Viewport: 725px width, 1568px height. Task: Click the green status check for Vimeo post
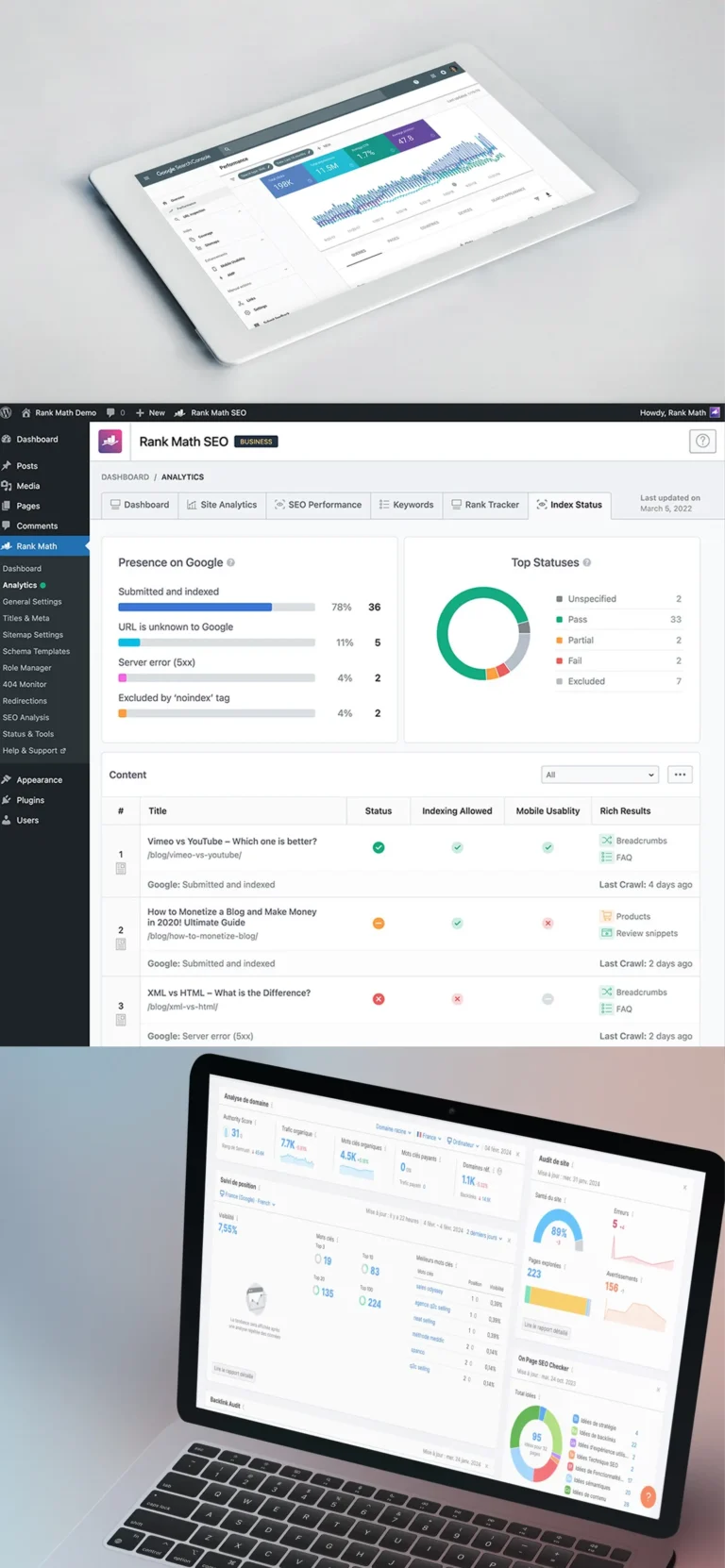pos(379,847)
